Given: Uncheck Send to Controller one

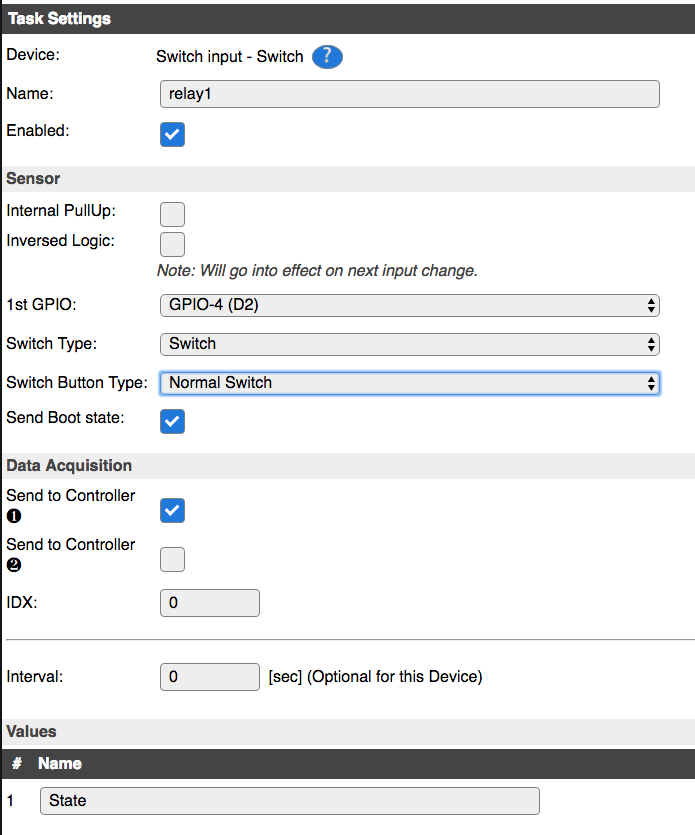Looking at the screenshot, I should 172,510.
